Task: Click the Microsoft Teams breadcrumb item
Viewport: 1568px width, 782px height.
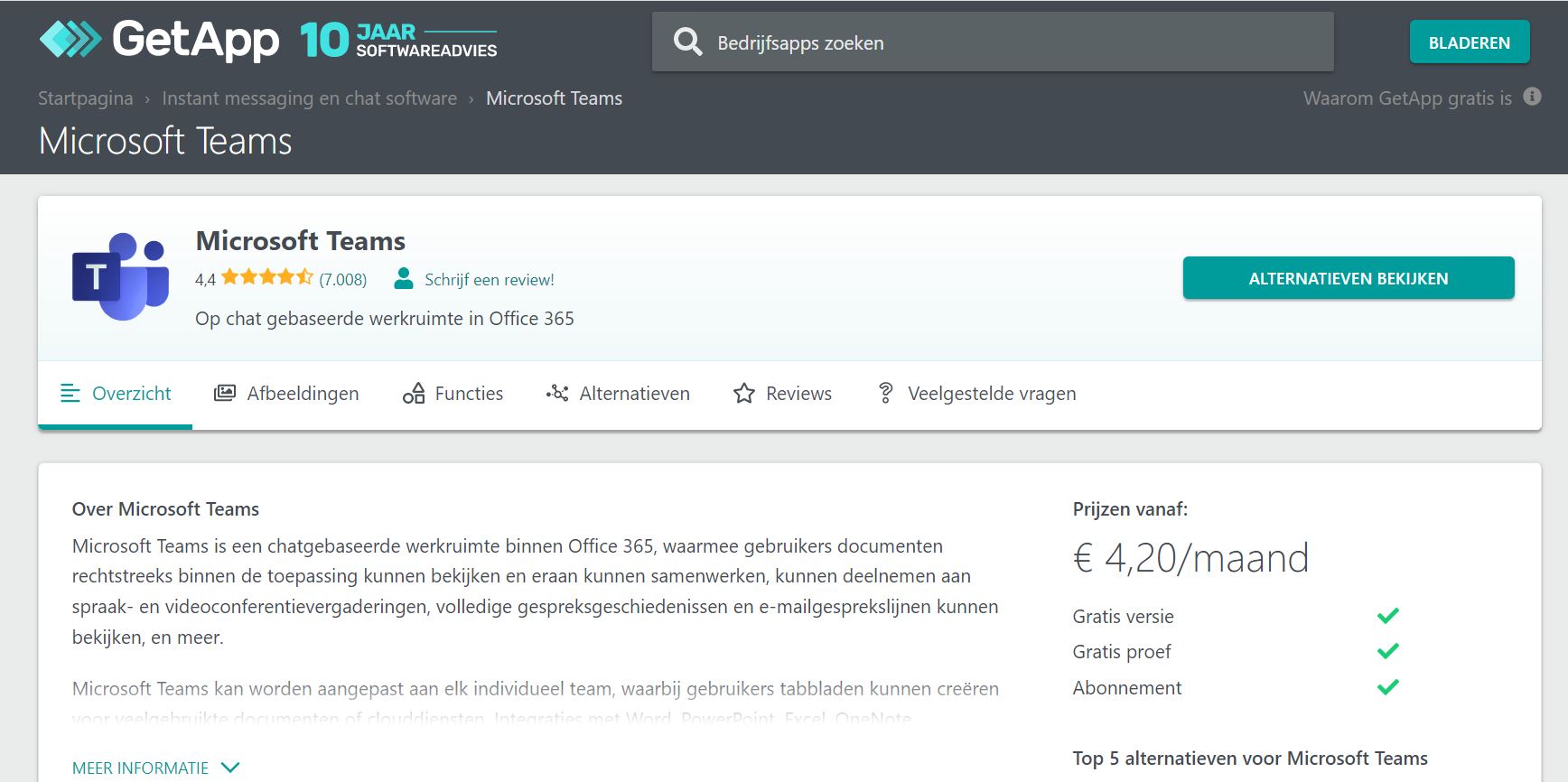Action: pos(555,98)
